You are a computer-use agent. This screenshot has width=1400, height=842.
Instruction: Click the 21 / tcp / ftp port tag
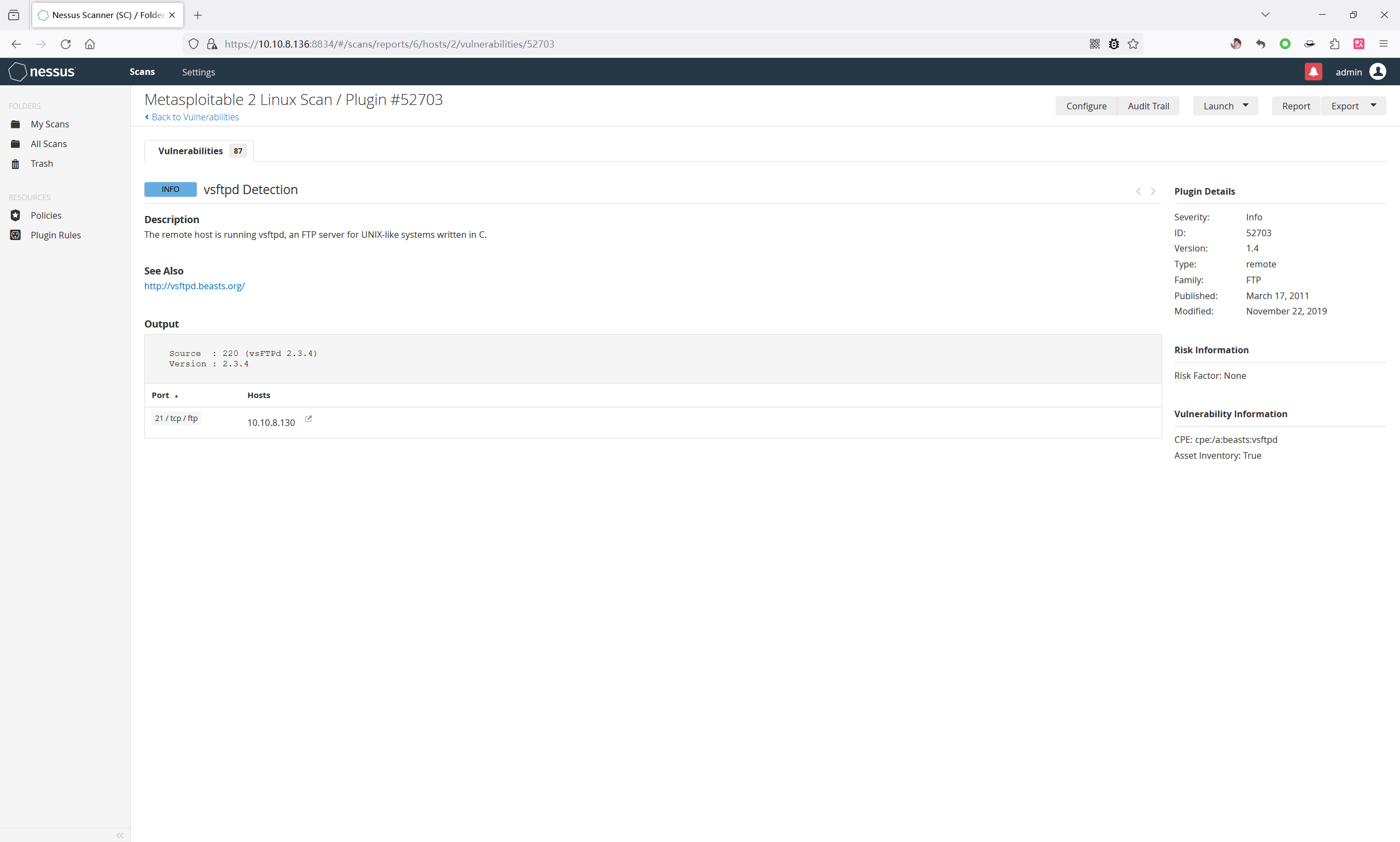(177, 418)
